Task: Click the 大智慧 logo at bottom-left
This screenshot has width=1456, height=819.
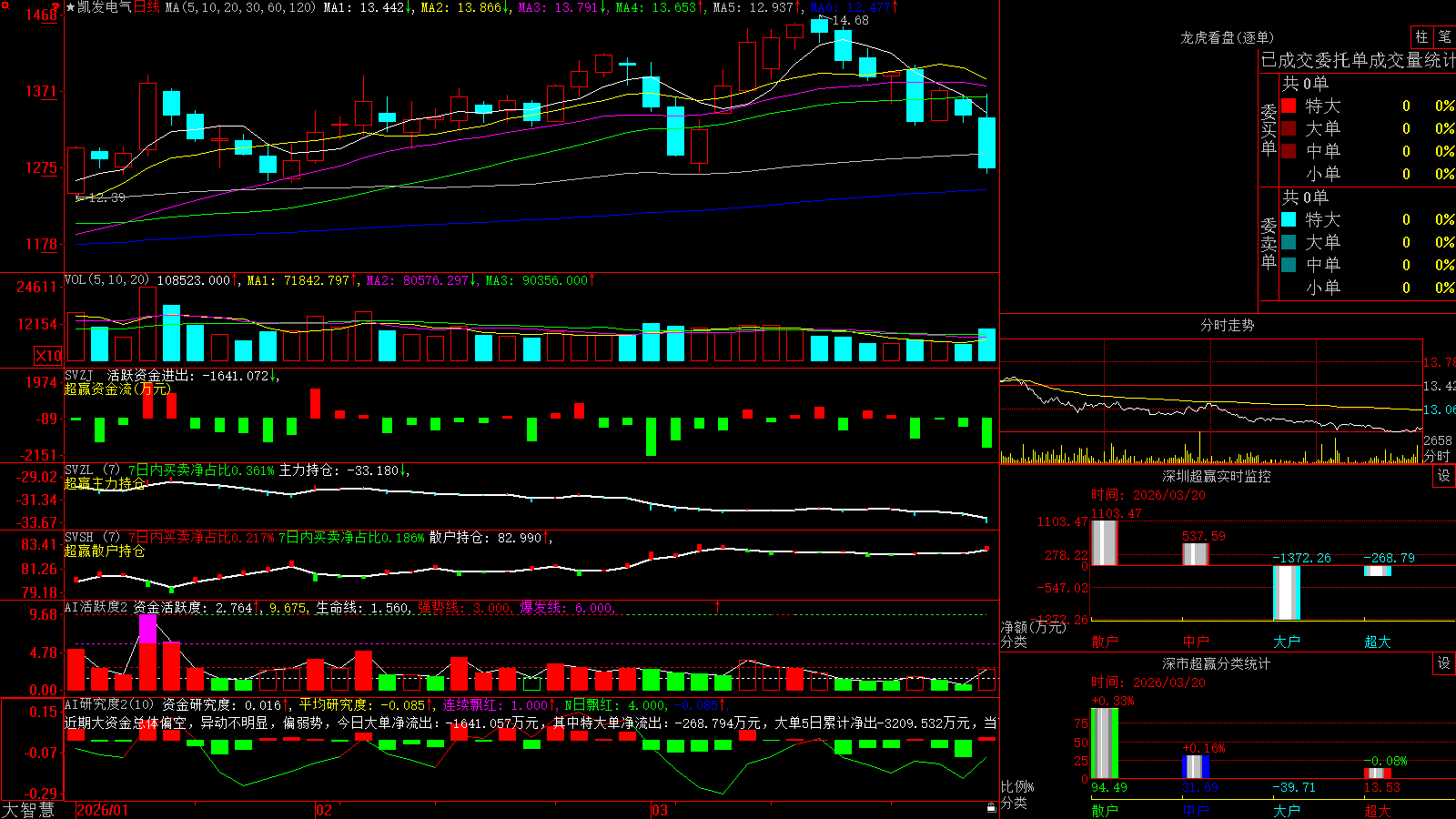Action: [28, 810]
